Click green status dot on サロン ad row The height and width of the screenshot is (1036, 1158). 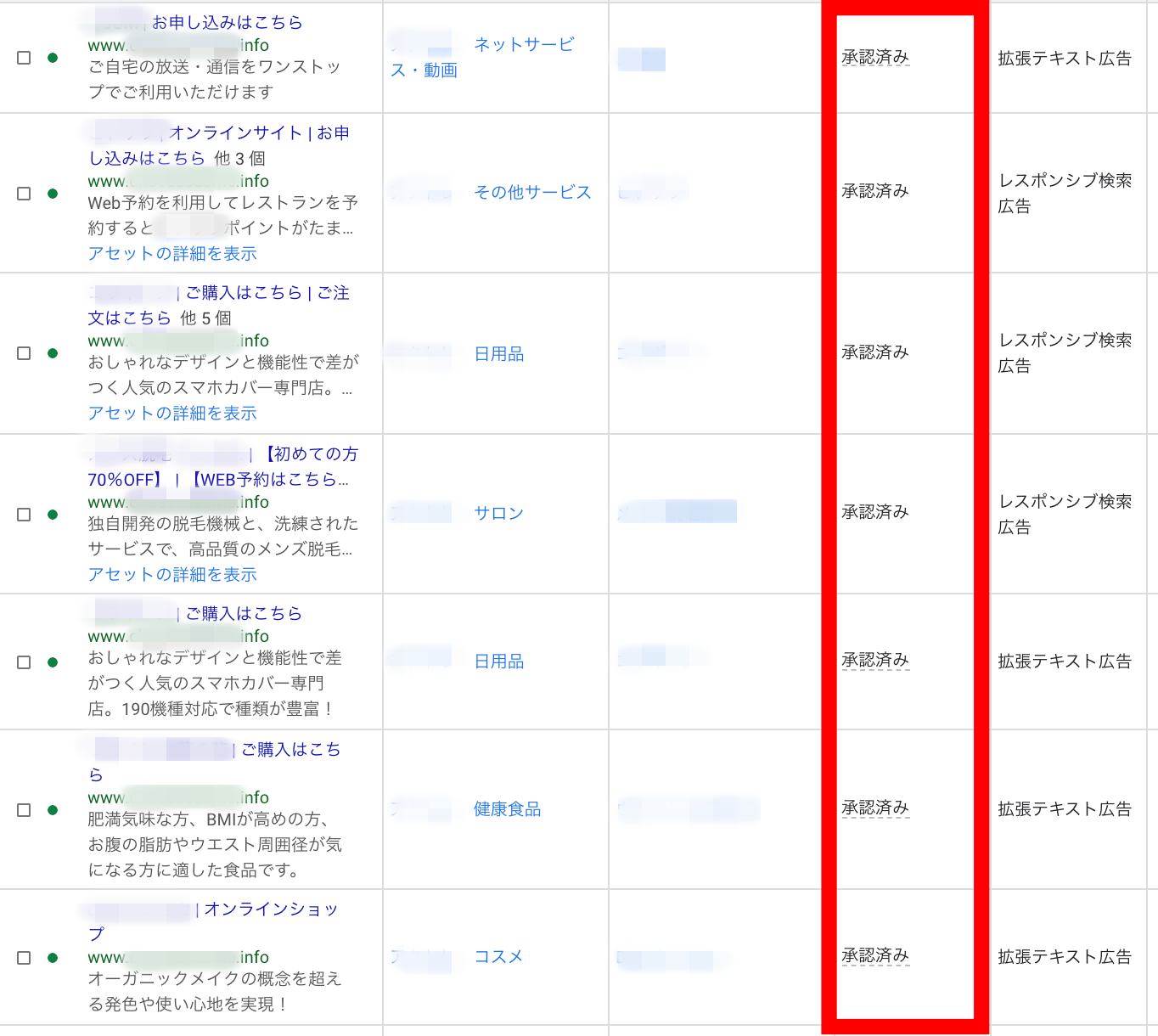click(53, 515)
